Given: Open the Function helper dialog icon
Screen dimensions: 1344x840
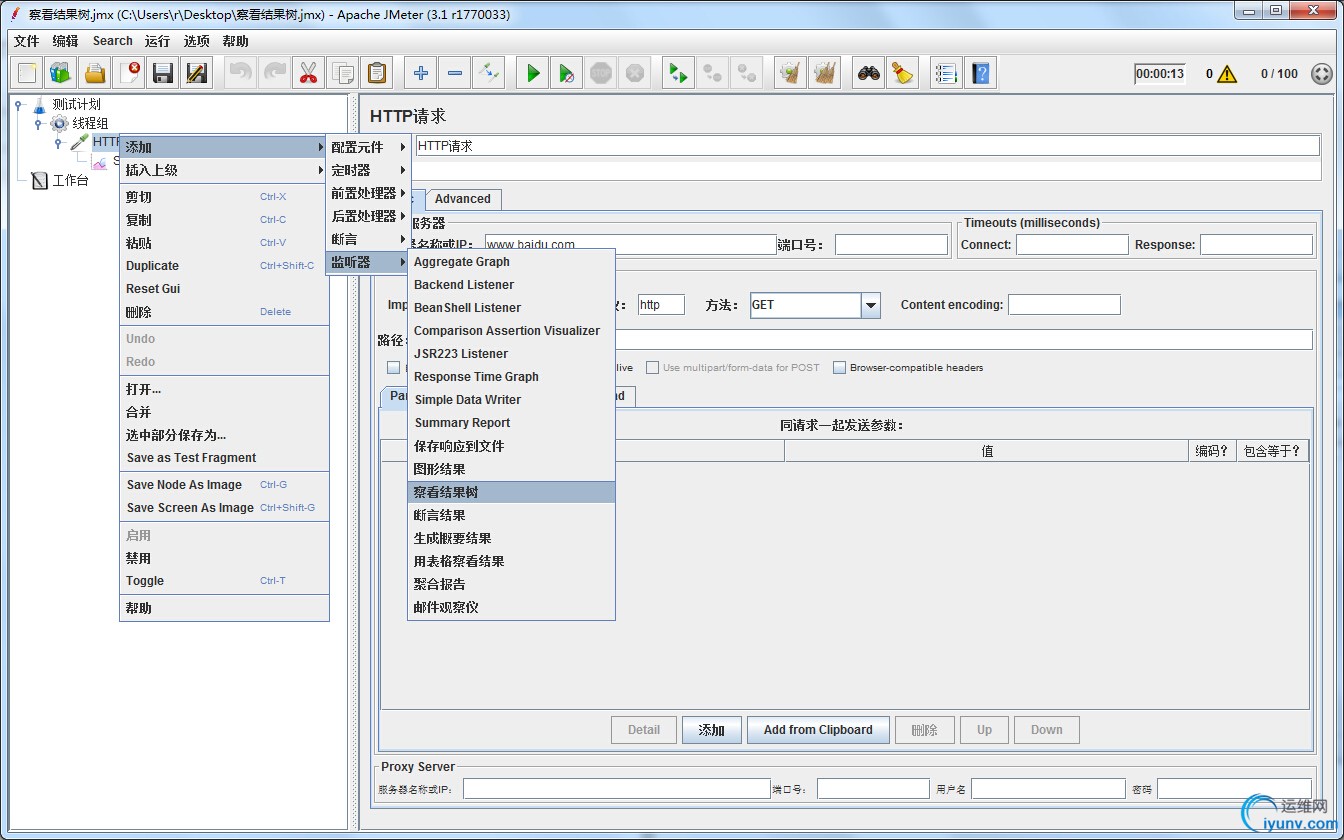Looking at the screenshot, I should [x=946, y=73].
